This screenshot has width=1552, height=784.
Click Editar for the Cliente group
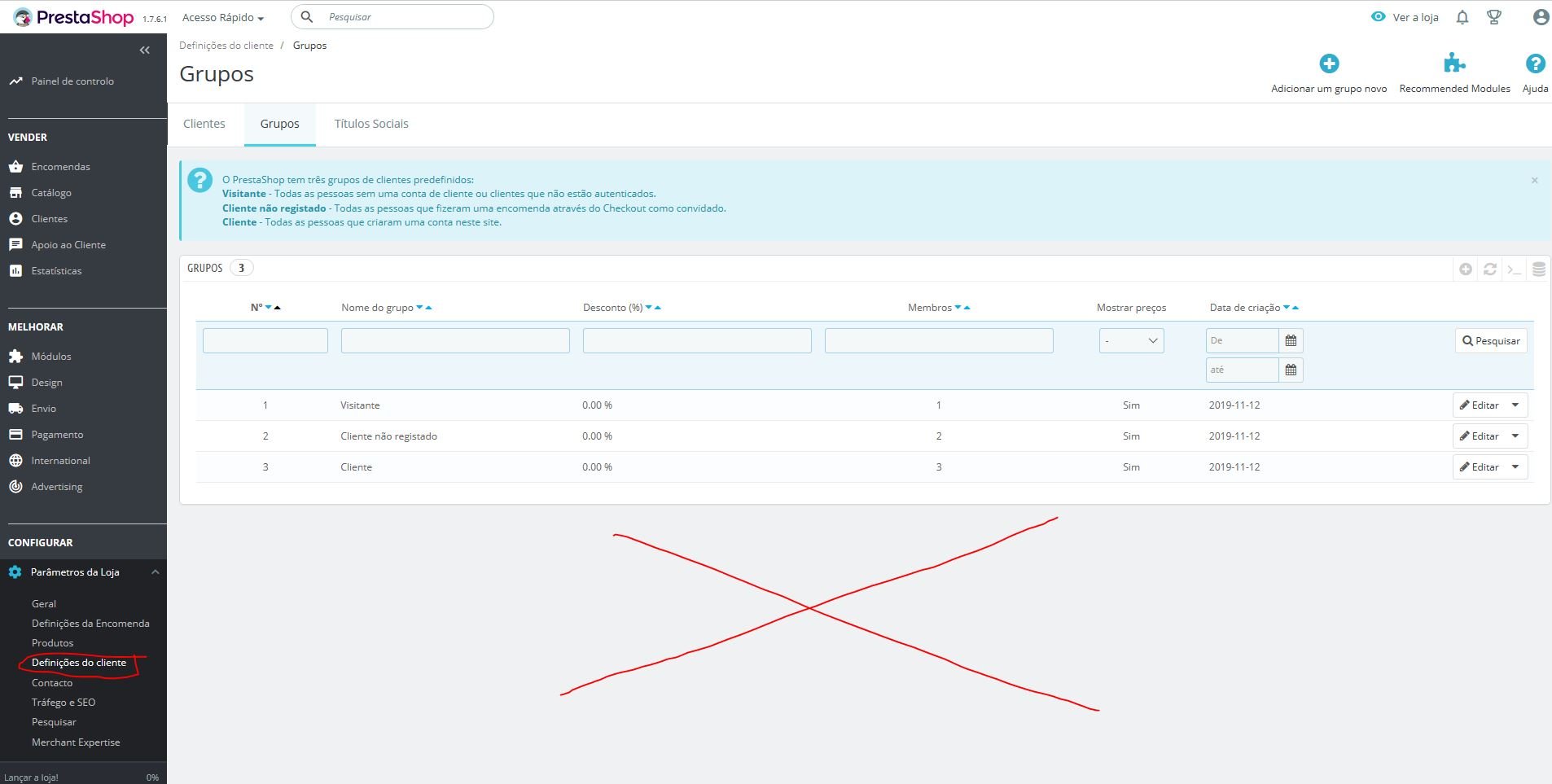tap(1480, 467)
